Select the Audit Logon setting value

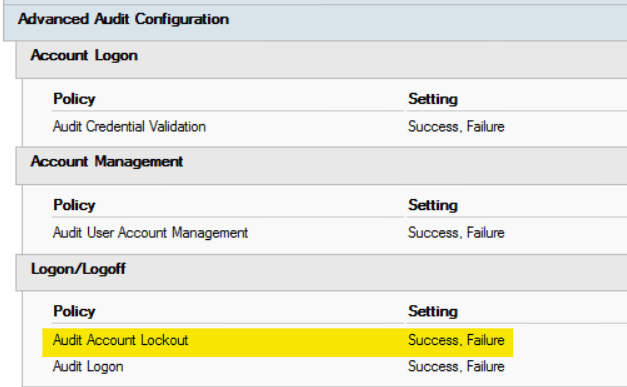pos(456,367)
